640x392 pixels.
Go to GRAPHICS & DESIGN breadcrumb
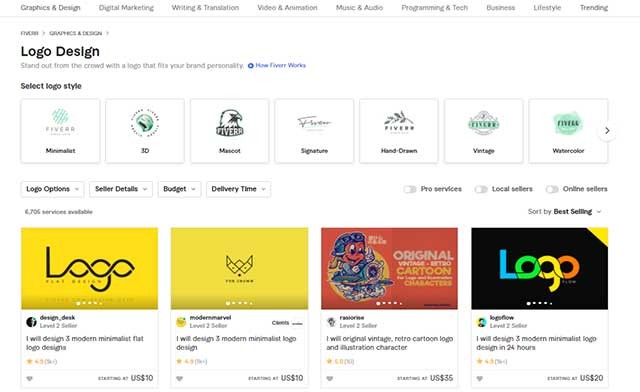[76, 33]
